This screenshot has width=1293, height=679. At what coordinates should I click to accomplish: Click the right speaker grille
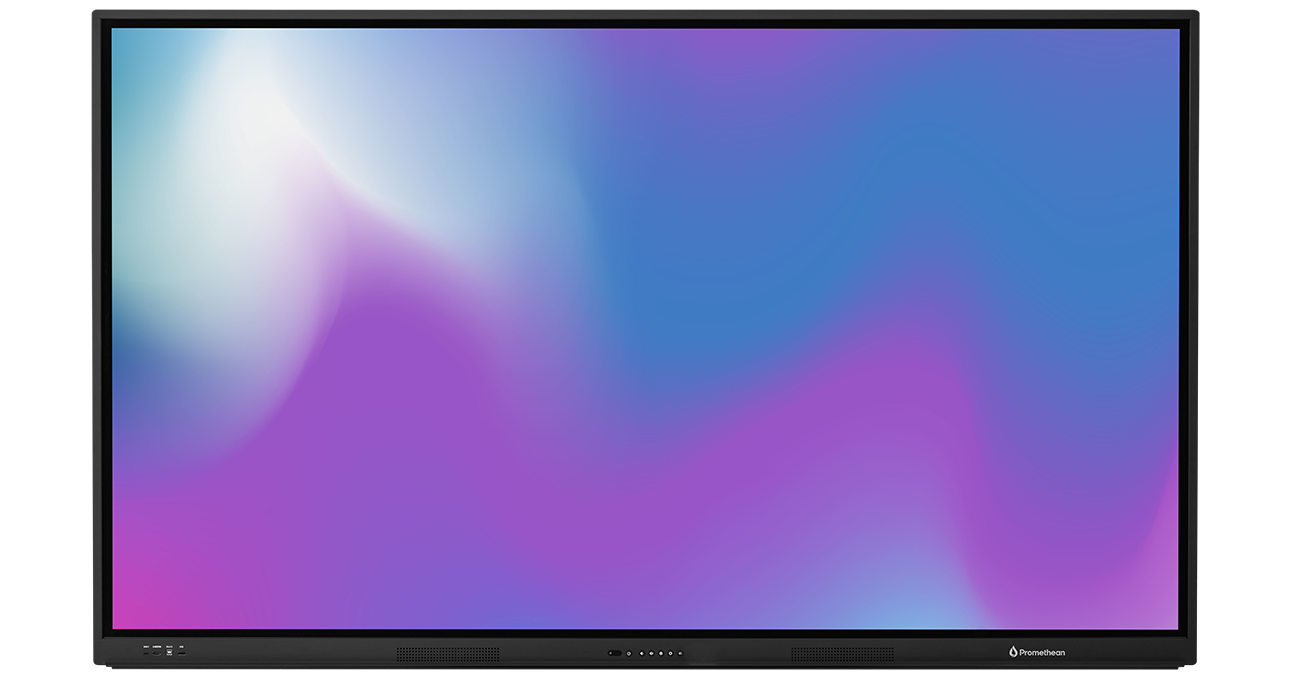[842, 654]
